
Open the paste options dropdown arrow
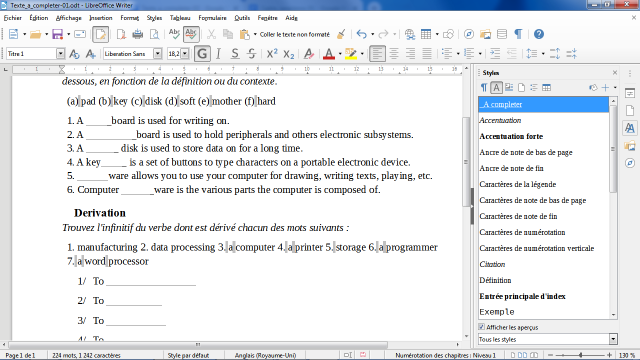pyautogui.click(x=255, y=34)
